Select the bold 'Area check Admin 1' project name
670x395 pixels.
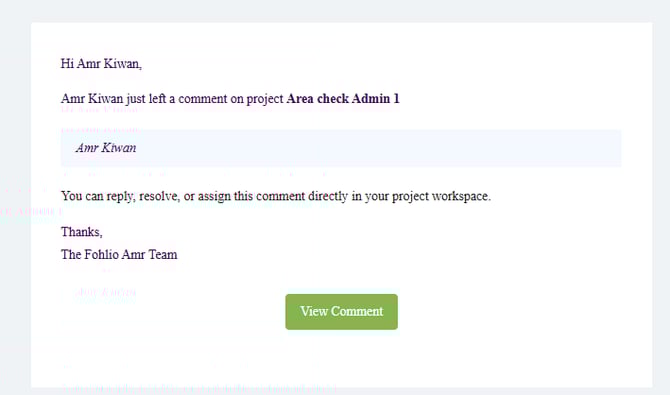343,99
